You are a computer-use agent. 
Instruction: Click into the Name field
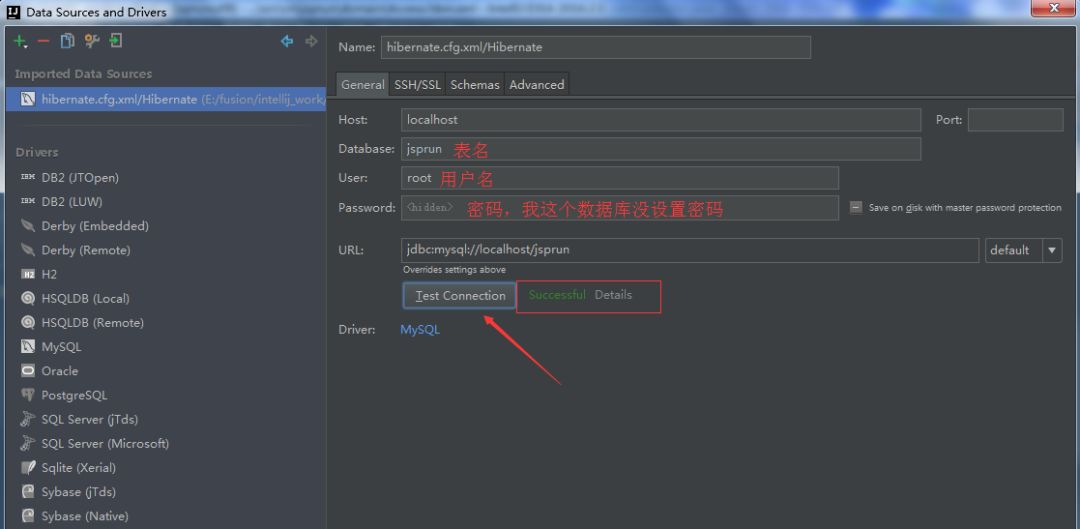coord(595,47)
